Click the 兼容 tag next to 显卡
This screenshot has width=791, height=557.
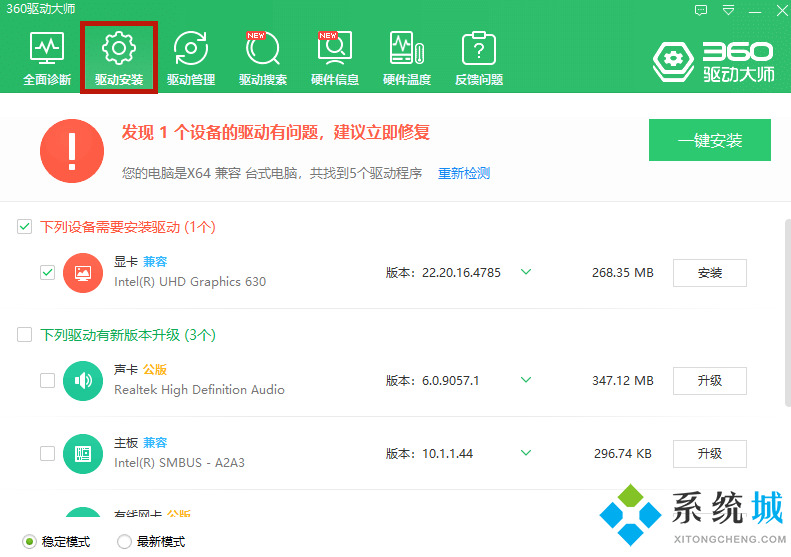pos(155,262)
